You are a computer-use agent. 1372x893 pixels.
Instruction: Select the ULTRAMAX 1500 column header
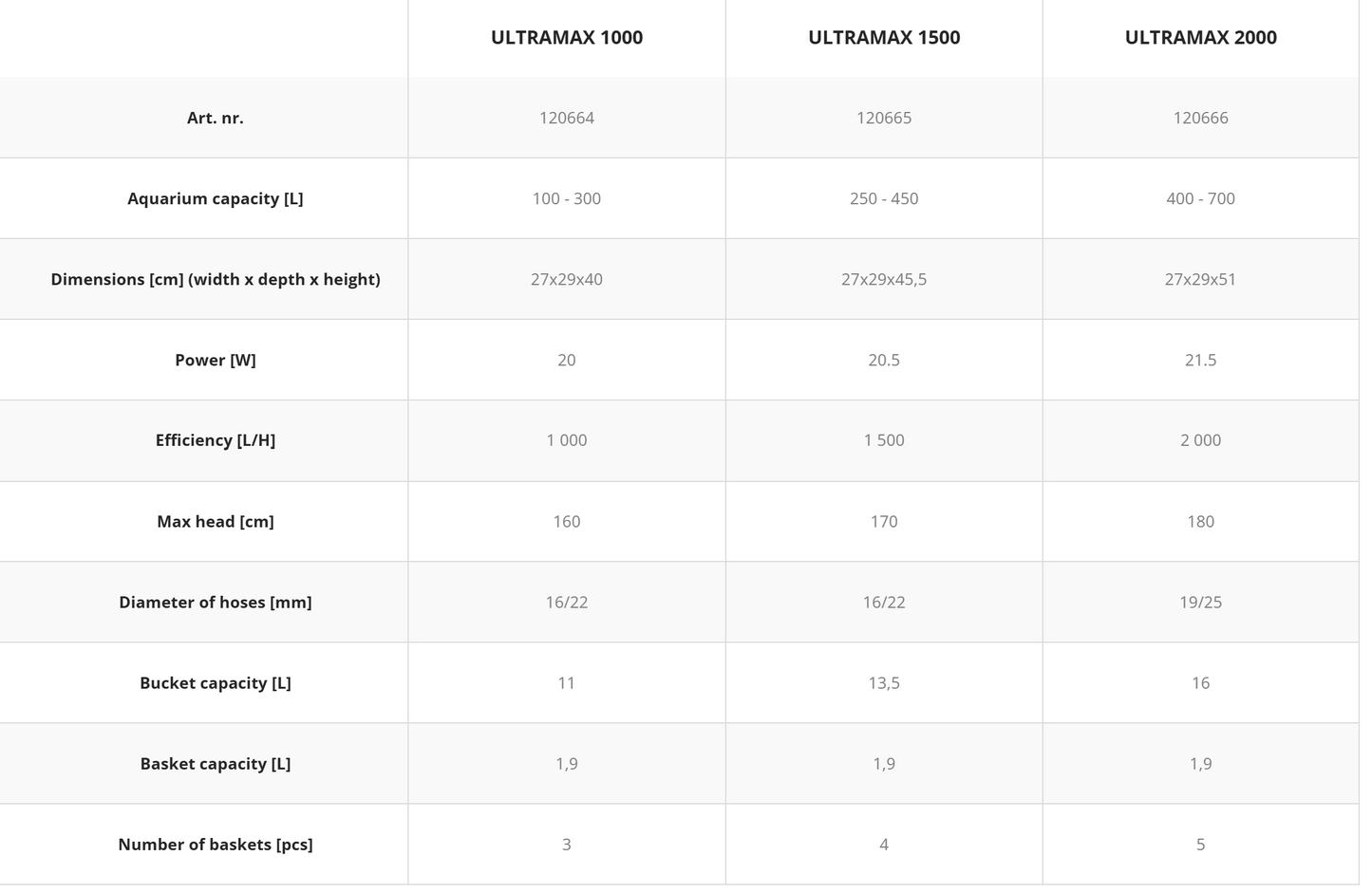coord(884,38)
